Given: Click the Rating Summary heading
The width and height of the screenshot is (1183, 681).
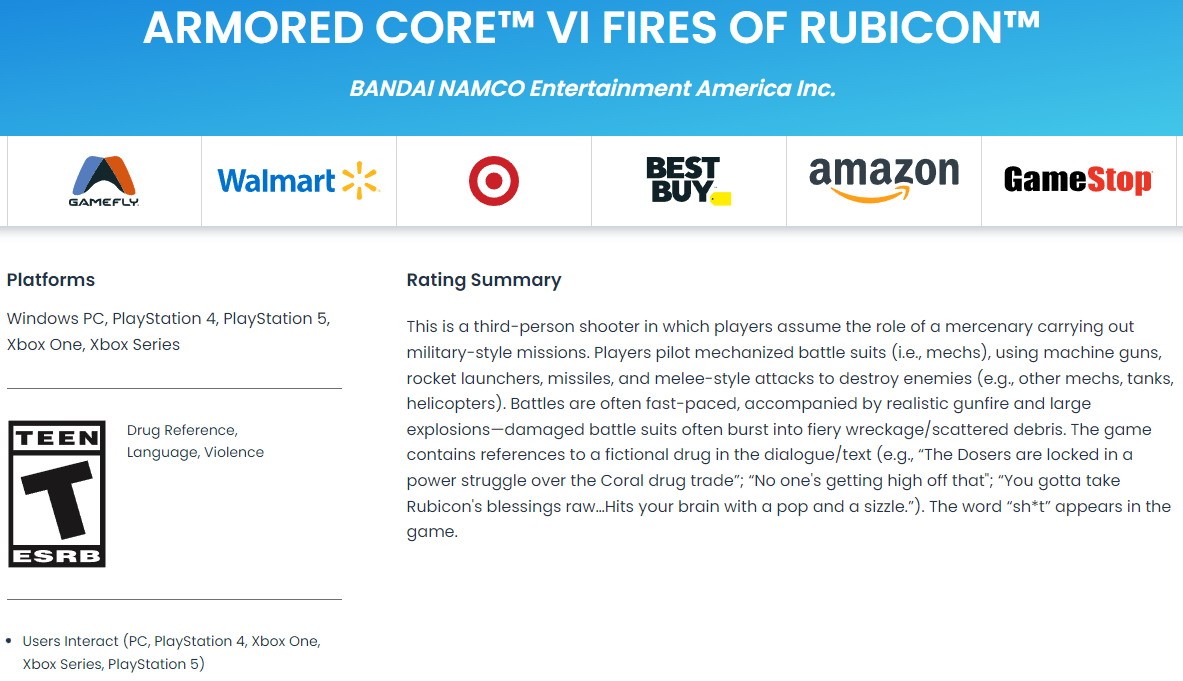Looking at the screenshot, I should [x=484, y=280].
